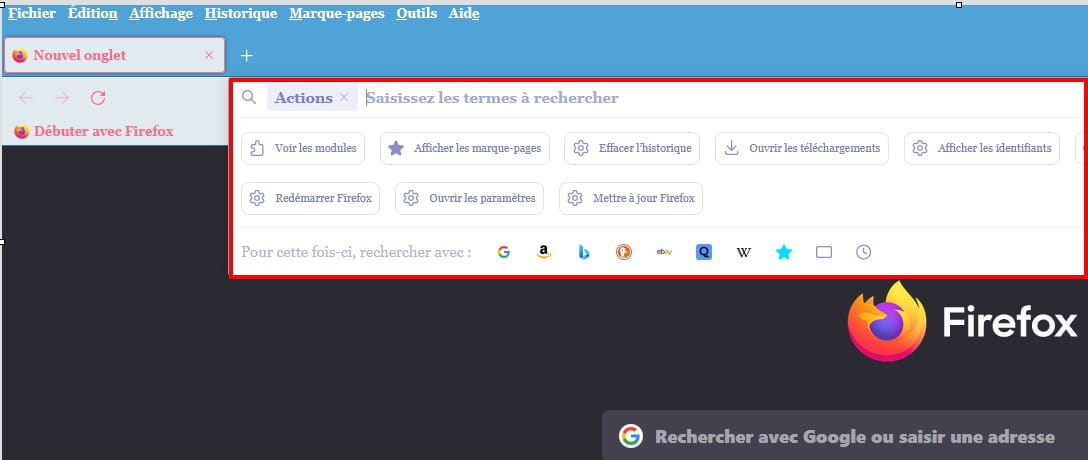Search this time with Amazon icon

point(544,253)
